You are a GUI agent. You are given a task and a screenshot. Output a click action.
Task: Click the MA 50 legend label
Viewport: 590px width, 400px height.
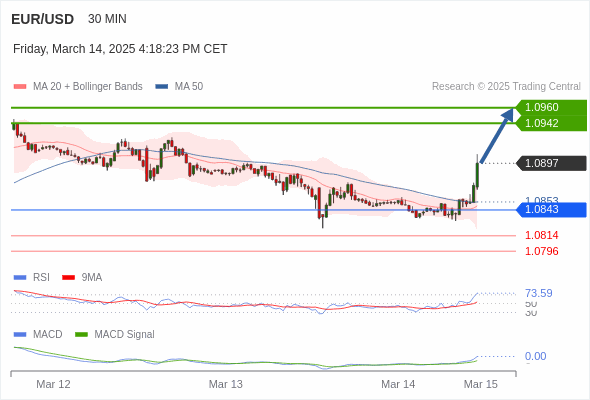click(x=189, y=87)
